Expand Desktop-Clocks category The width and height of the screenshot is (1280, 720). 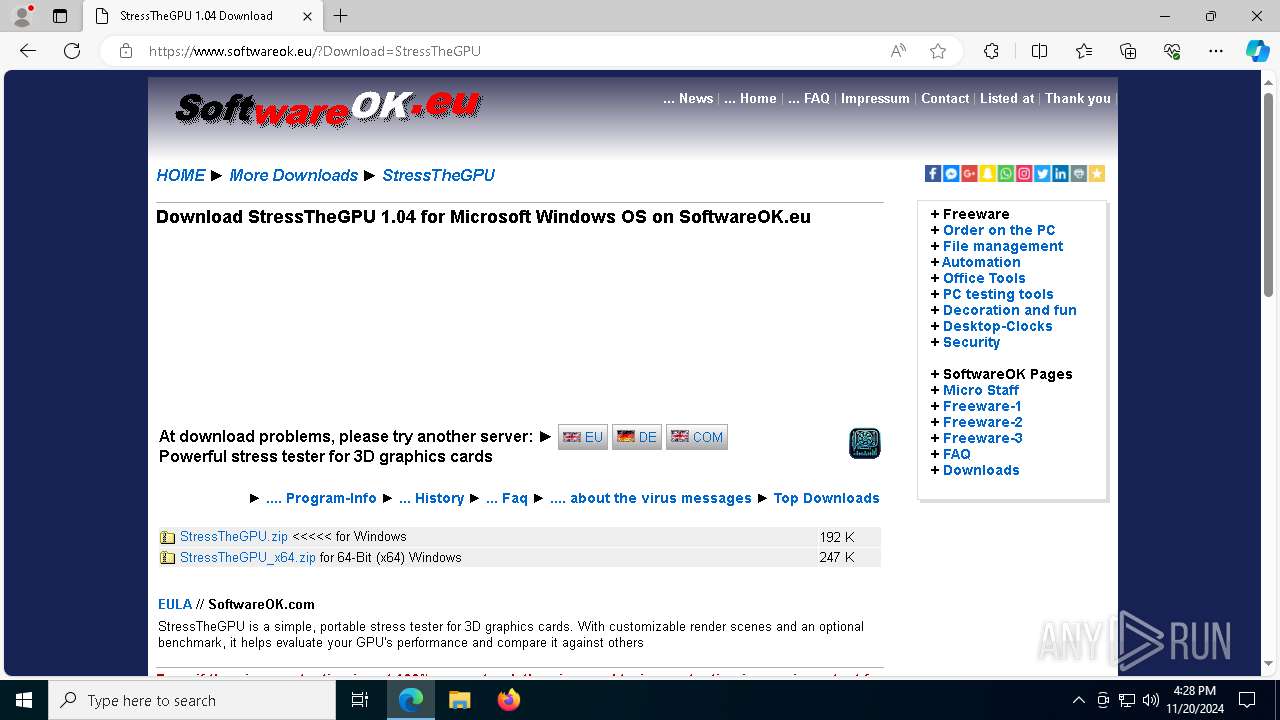[998, 326]
